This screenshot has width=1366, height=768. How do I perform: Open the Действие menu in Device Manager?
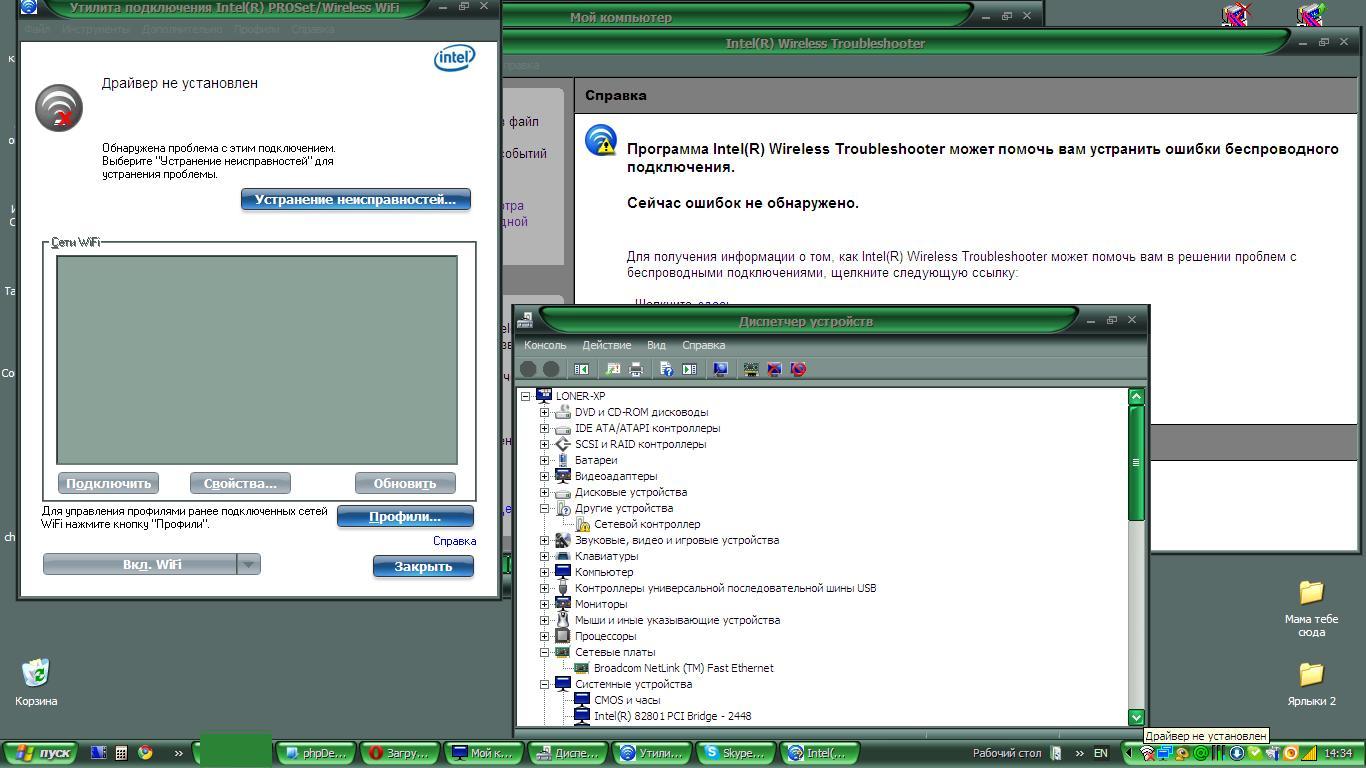click(606, 345)
